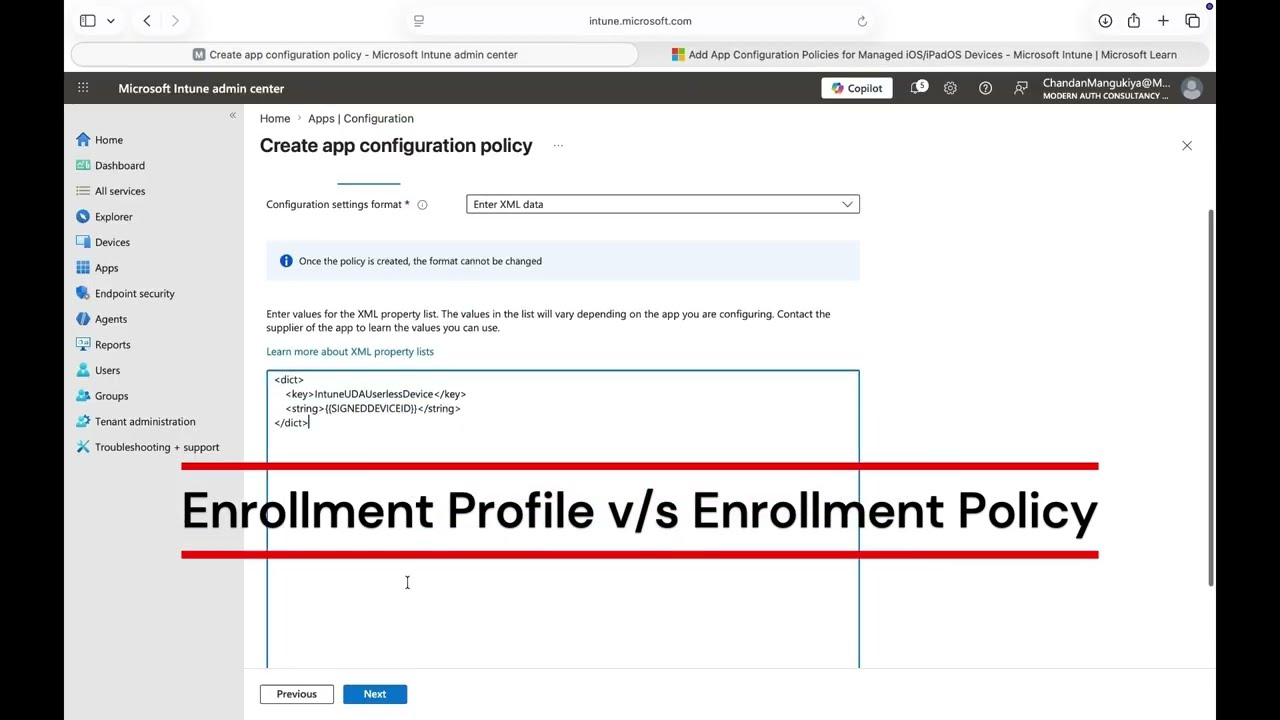The image size is (1280, 720).
Task: Open the account avatar menu
Action: coord(1191,88)
